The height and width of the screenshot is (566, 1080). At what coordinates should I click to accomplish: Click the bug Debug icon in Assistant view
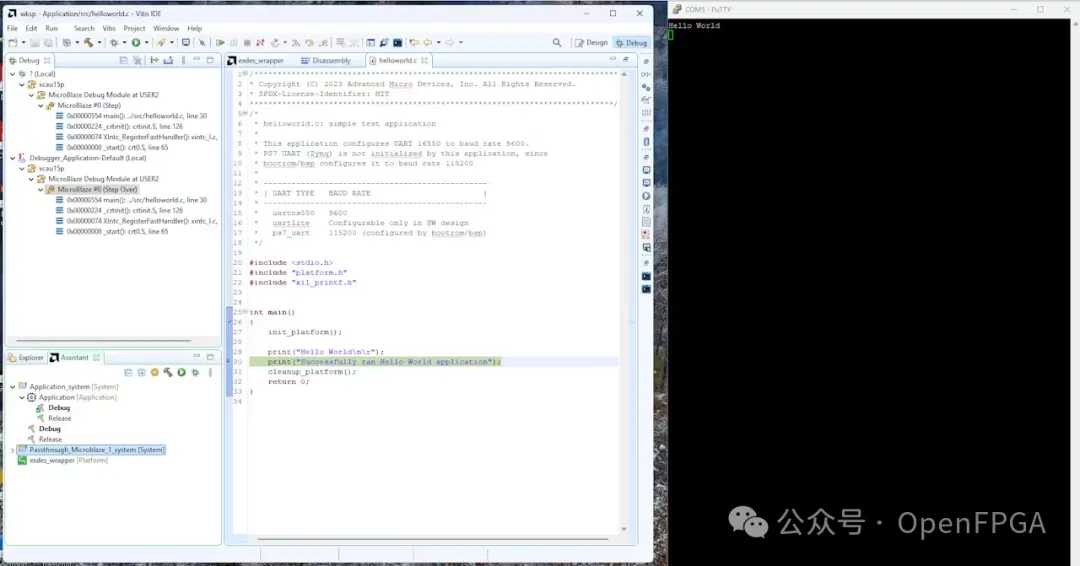pos(196,373)
